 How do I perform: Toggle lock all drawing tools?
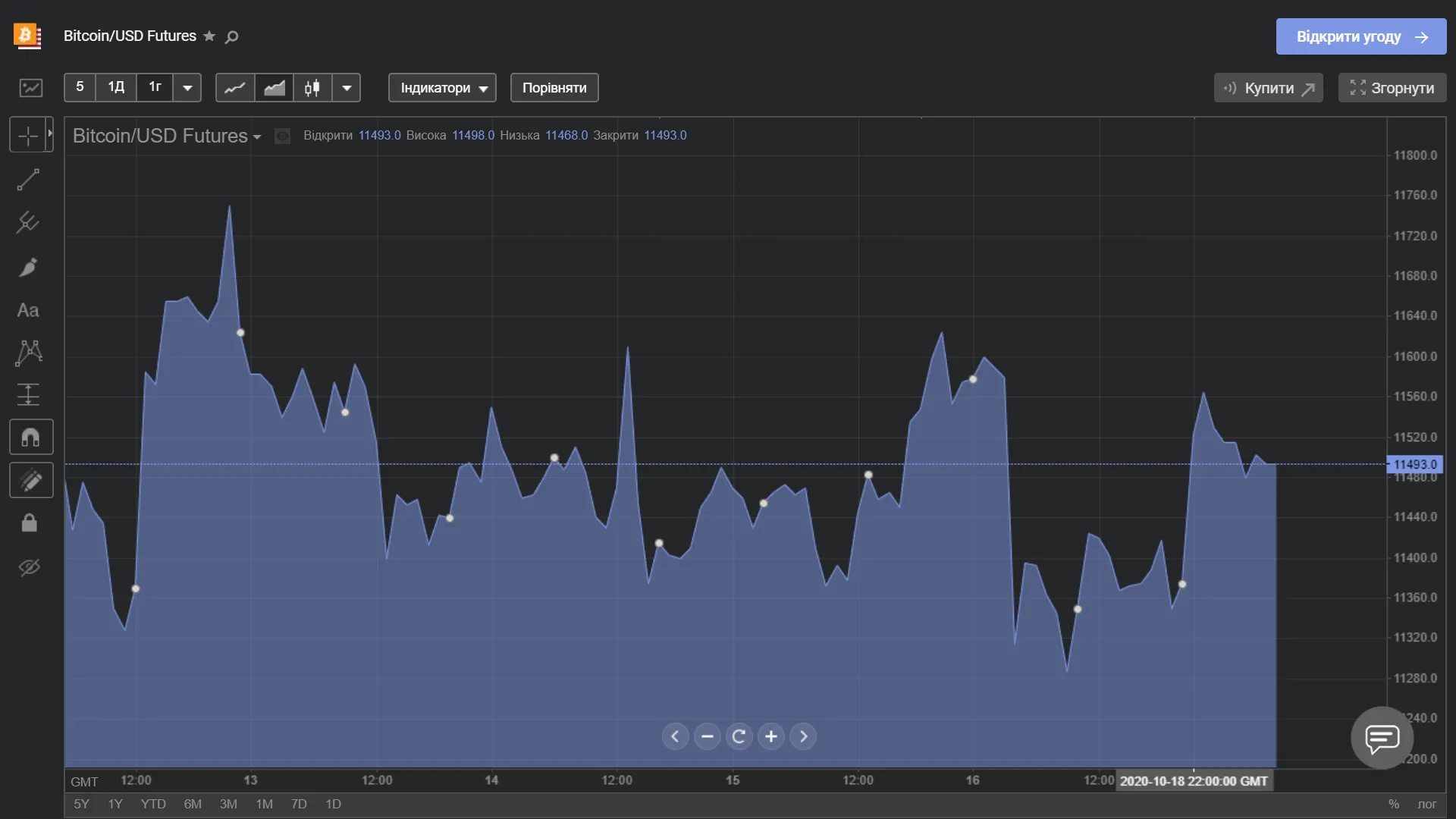(30, 523)
